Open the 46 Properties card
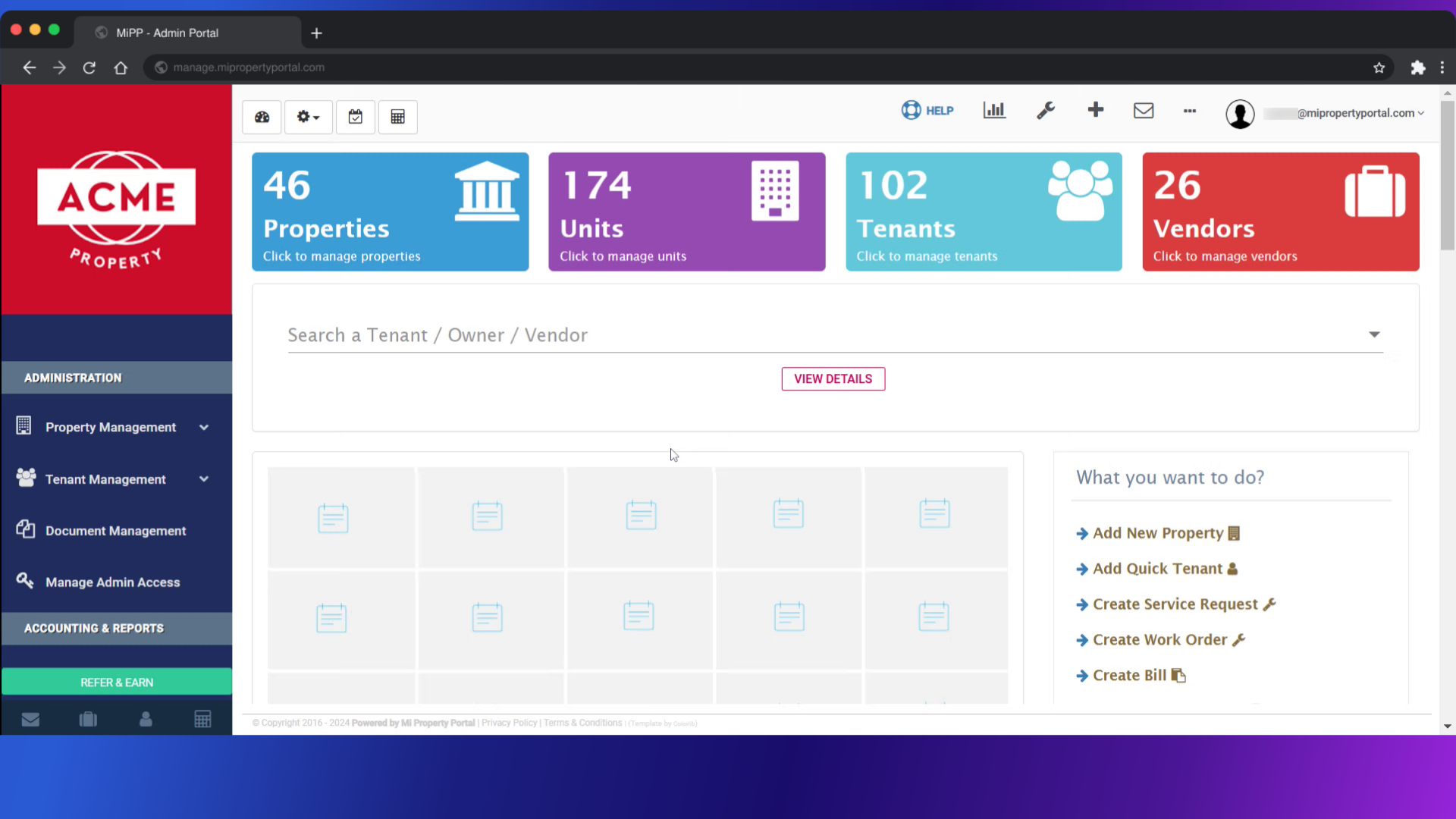The height and width of the screenshot is (819, 1456). point(390,212)
